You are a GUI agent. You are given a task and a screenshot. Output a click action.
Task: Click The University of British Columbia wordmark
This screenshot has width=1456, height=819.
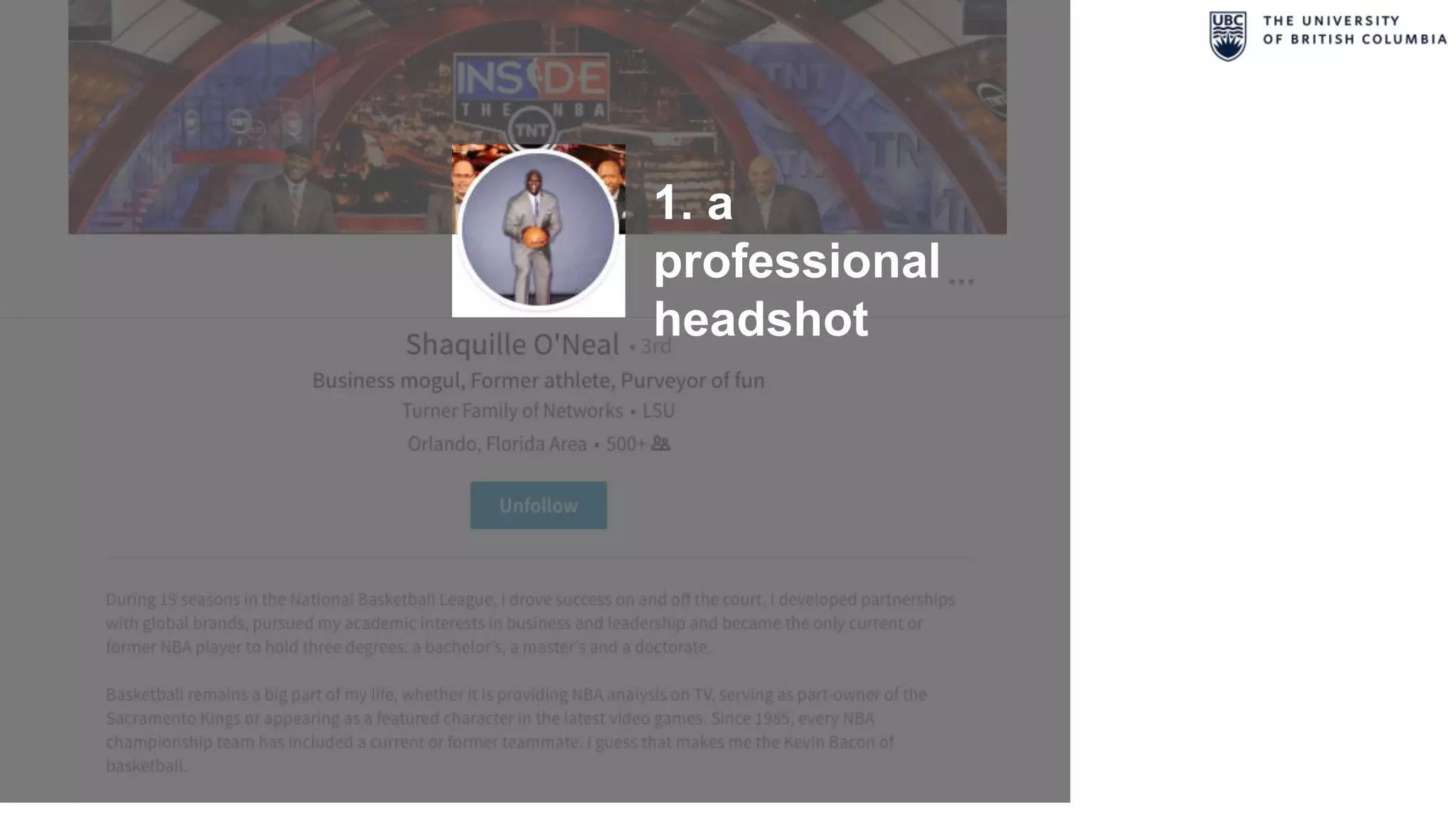1354,30
